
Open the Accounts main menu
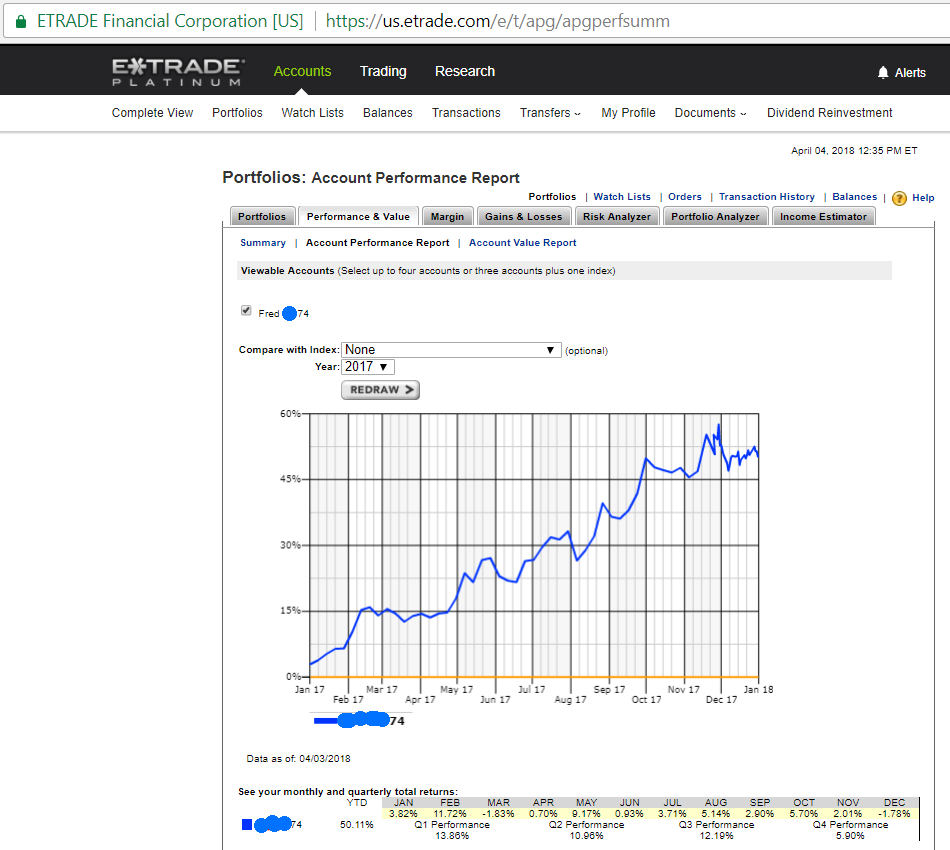pyautogui.click(x=302, y=71)
